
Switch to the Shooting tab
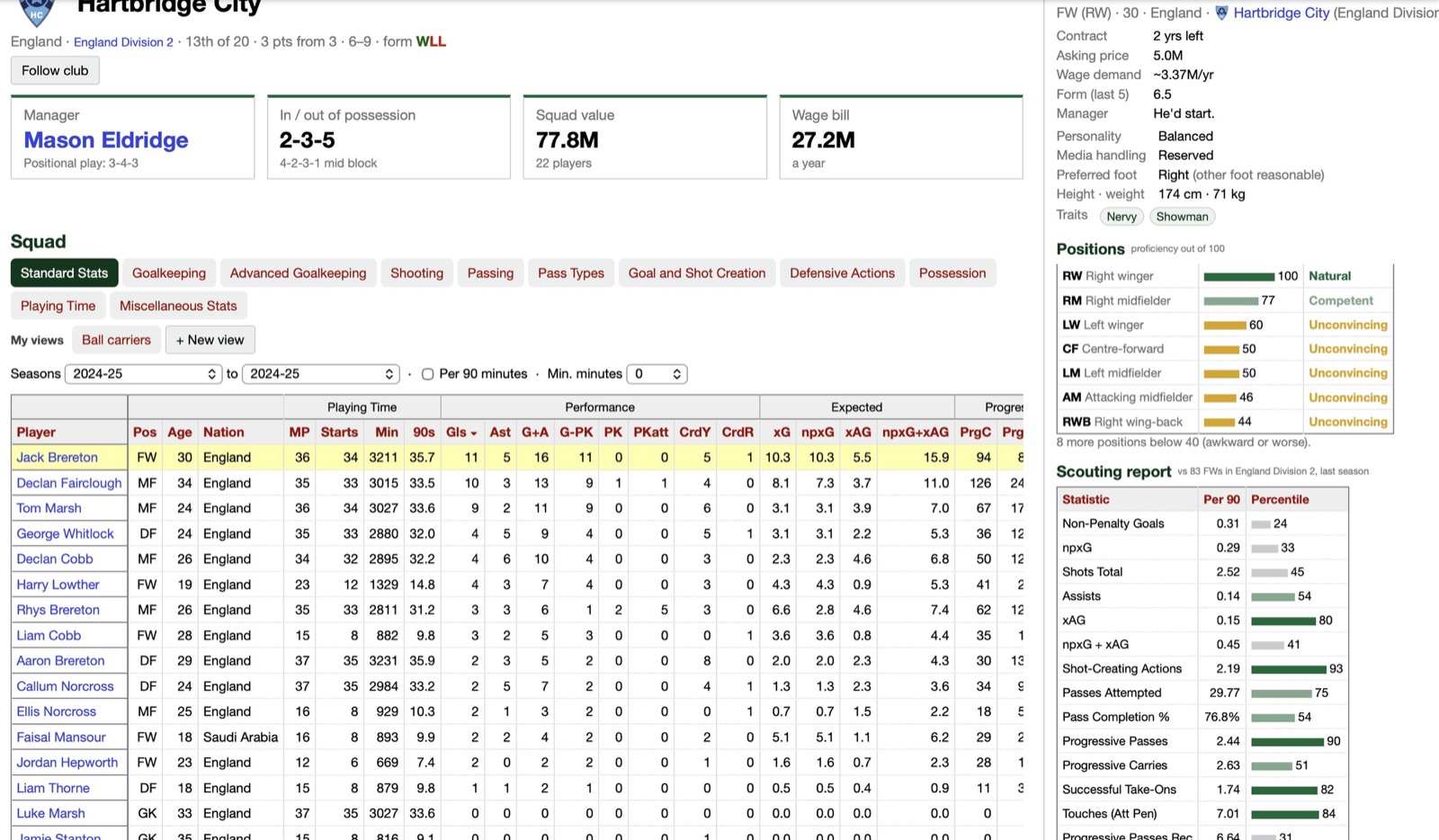click(416, 273)
